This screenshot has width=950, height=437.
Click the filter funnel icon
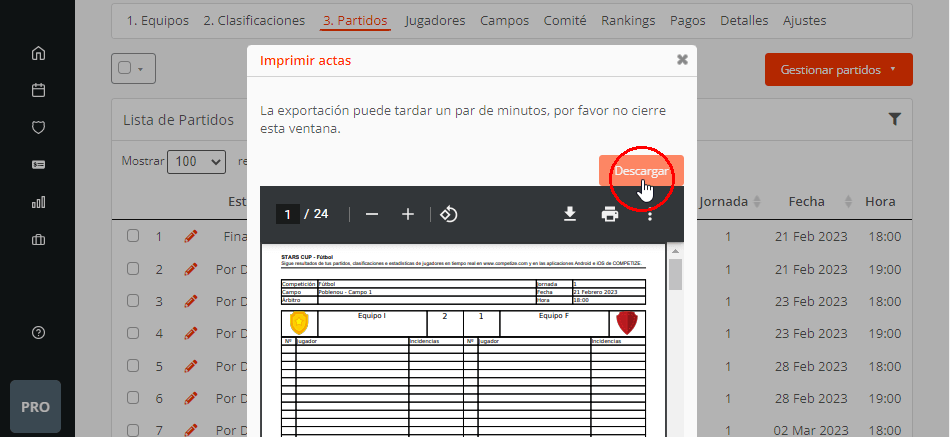coord(895,119)
